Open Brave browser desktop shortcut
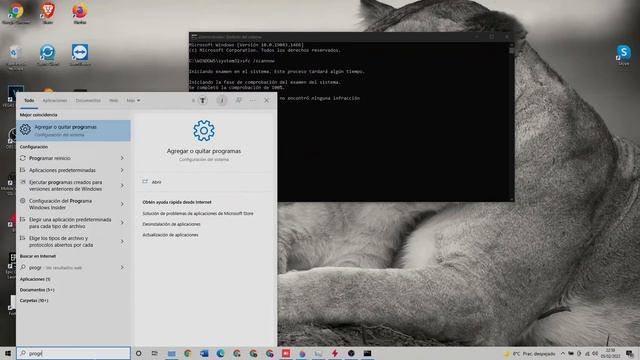The height and width of the screenshot is (360, 640). pyautogui.click(x=48, y=12)
